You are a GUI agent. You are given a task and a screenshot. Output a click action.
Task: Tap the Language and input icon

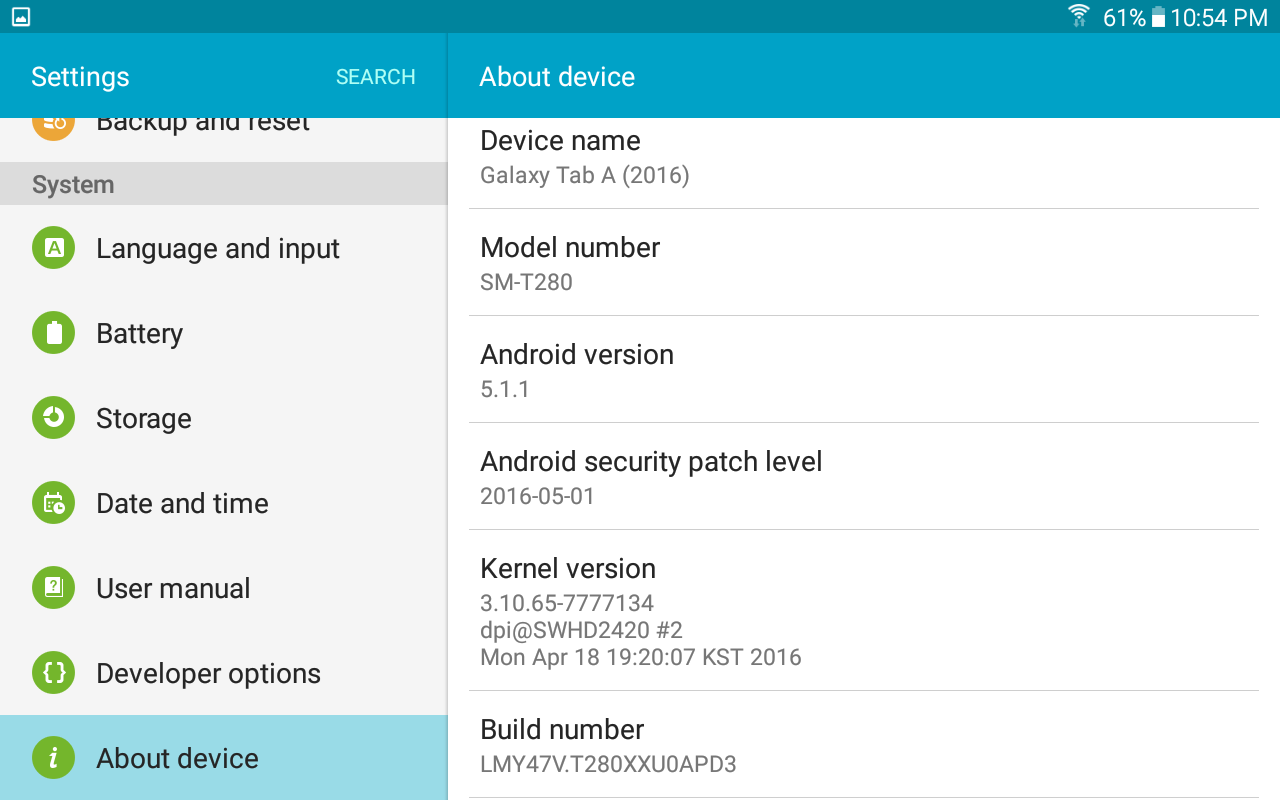click(x=54, y=248)
